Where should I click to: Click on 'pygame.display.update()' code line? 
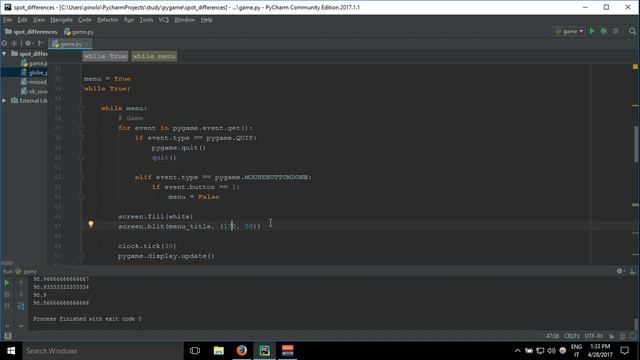pos(166,256)
